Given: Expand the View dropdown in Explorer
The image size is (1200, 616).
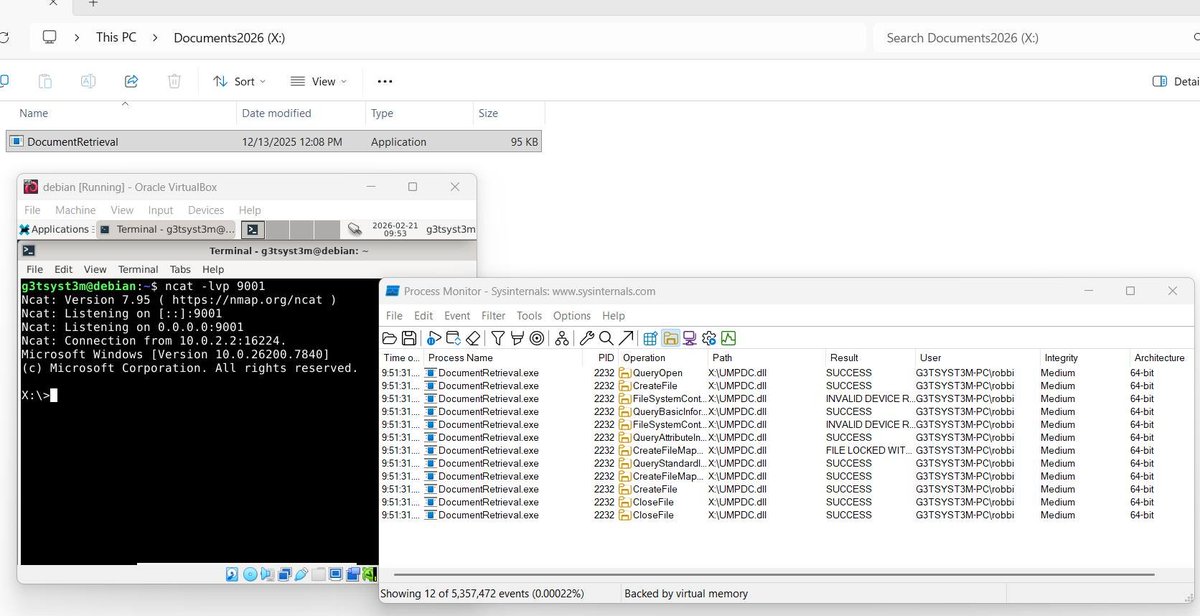Looking at the screenshot, I should (318, 81).
